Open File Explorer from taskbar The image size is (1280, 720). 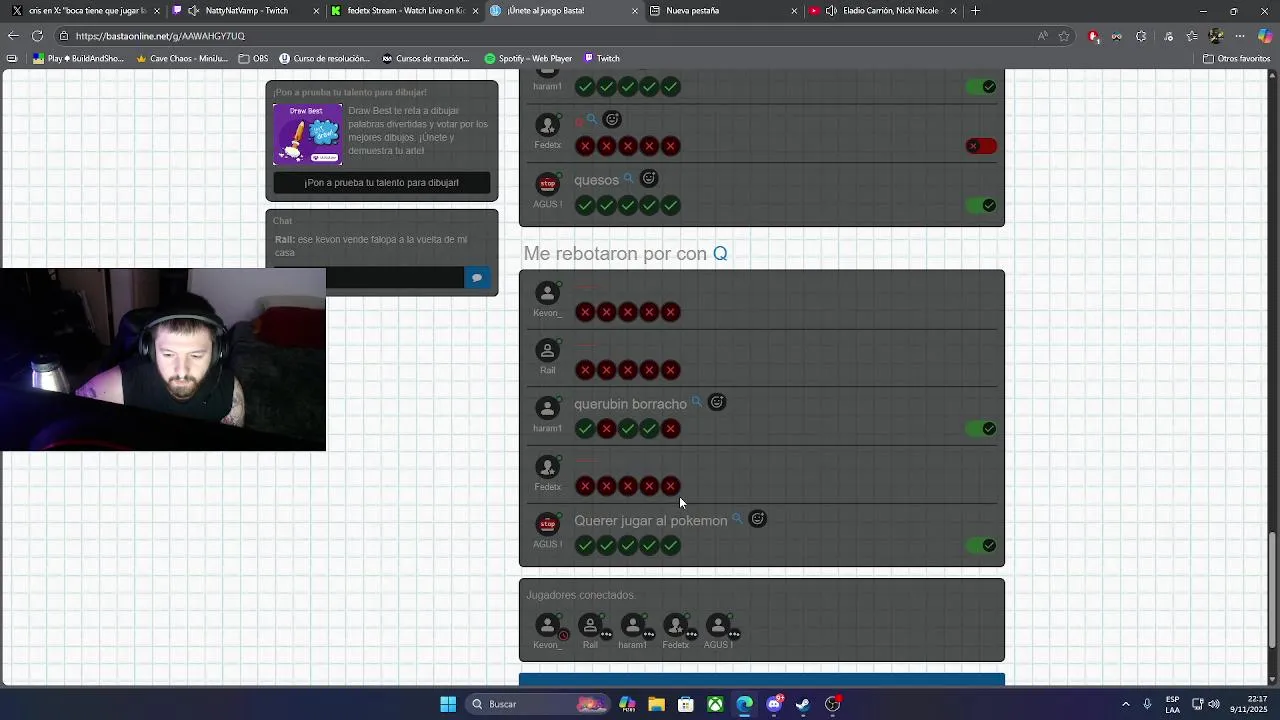(x=656, y=704)
